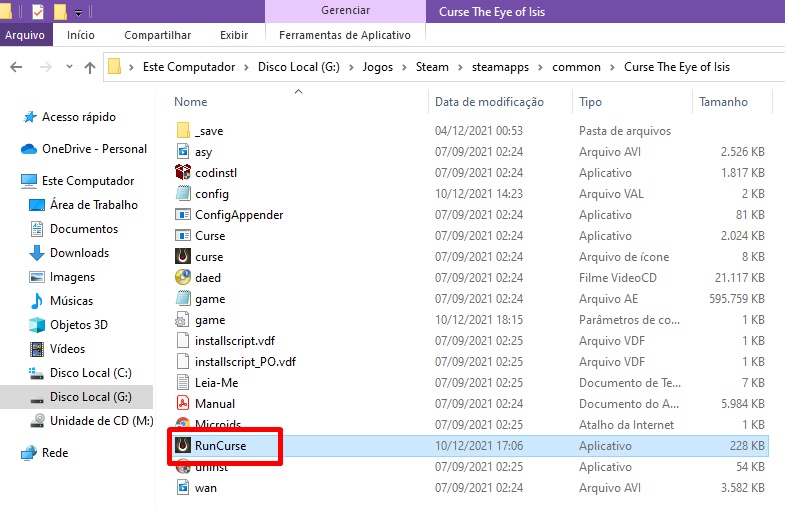The image size is (785, 511).
Task: Click steamapps in the address path
Action: [x=500, y=67]
